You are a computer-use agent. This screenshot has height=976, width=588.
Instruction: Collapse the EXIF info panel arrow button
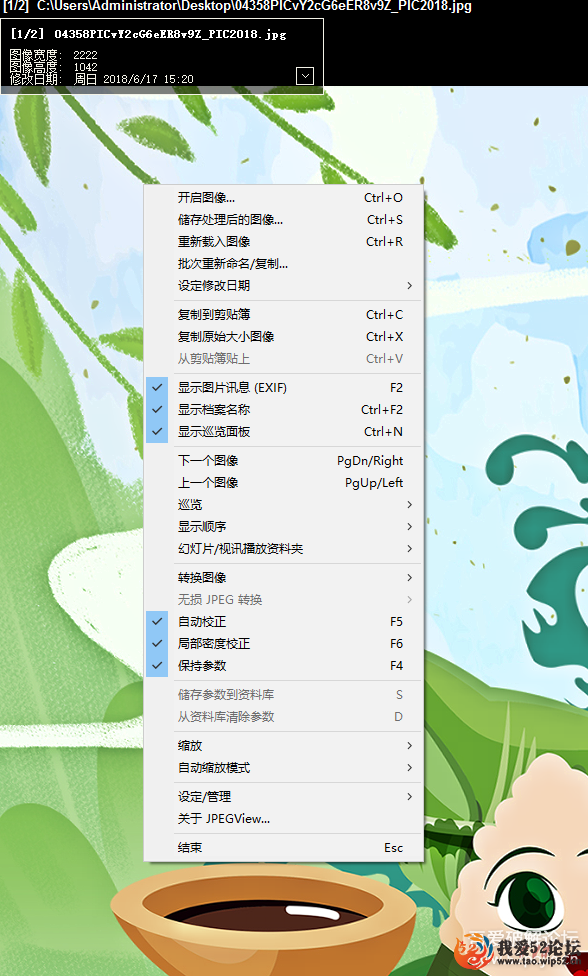pyautogui.click(x=305, y=76)
